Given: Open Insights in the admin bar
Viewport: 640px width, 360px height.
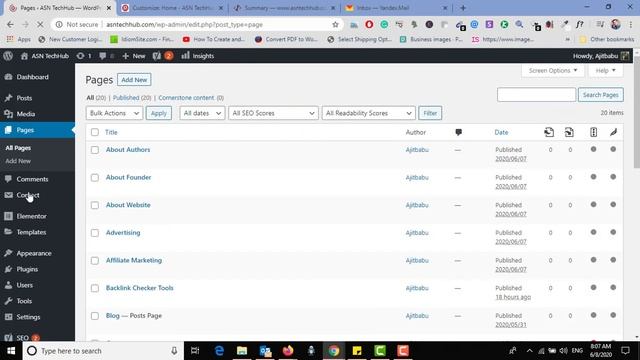Looking at the screenshot, I should click(198, 56).
